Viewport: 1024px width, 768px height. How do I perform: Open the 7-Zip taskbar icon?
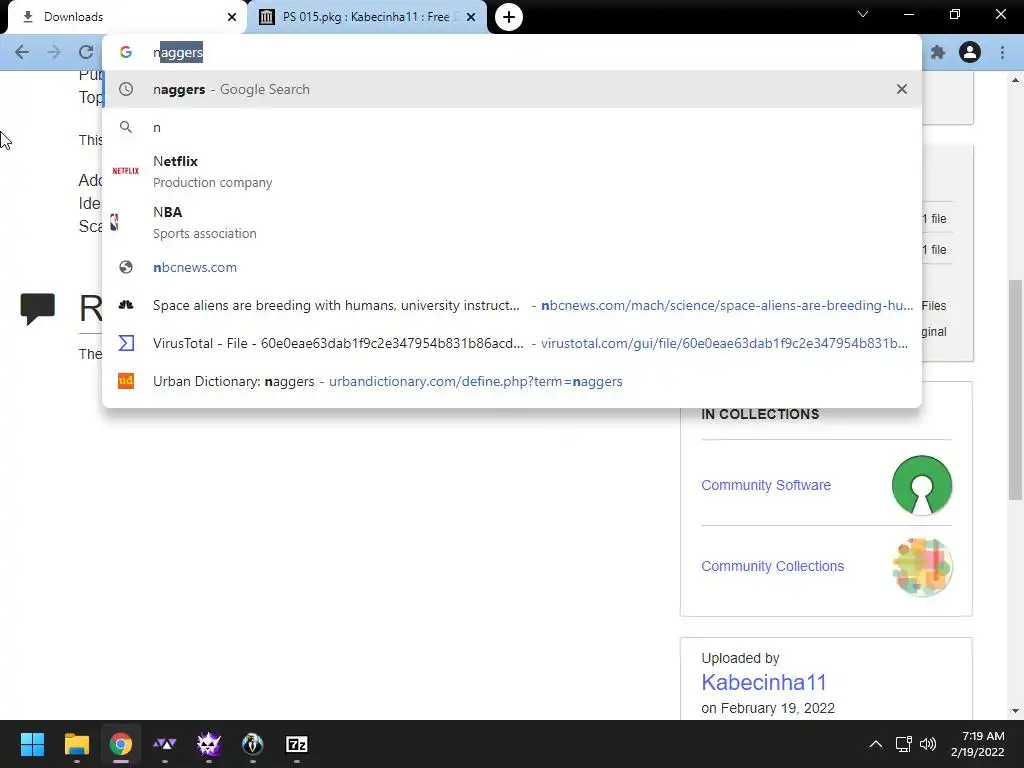[x=297, y=744]
